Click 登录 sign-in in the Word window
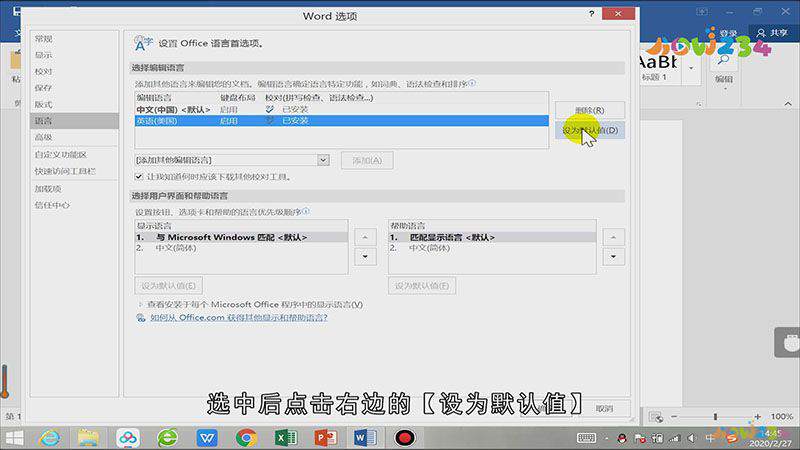800x450 pixels. 729,33
